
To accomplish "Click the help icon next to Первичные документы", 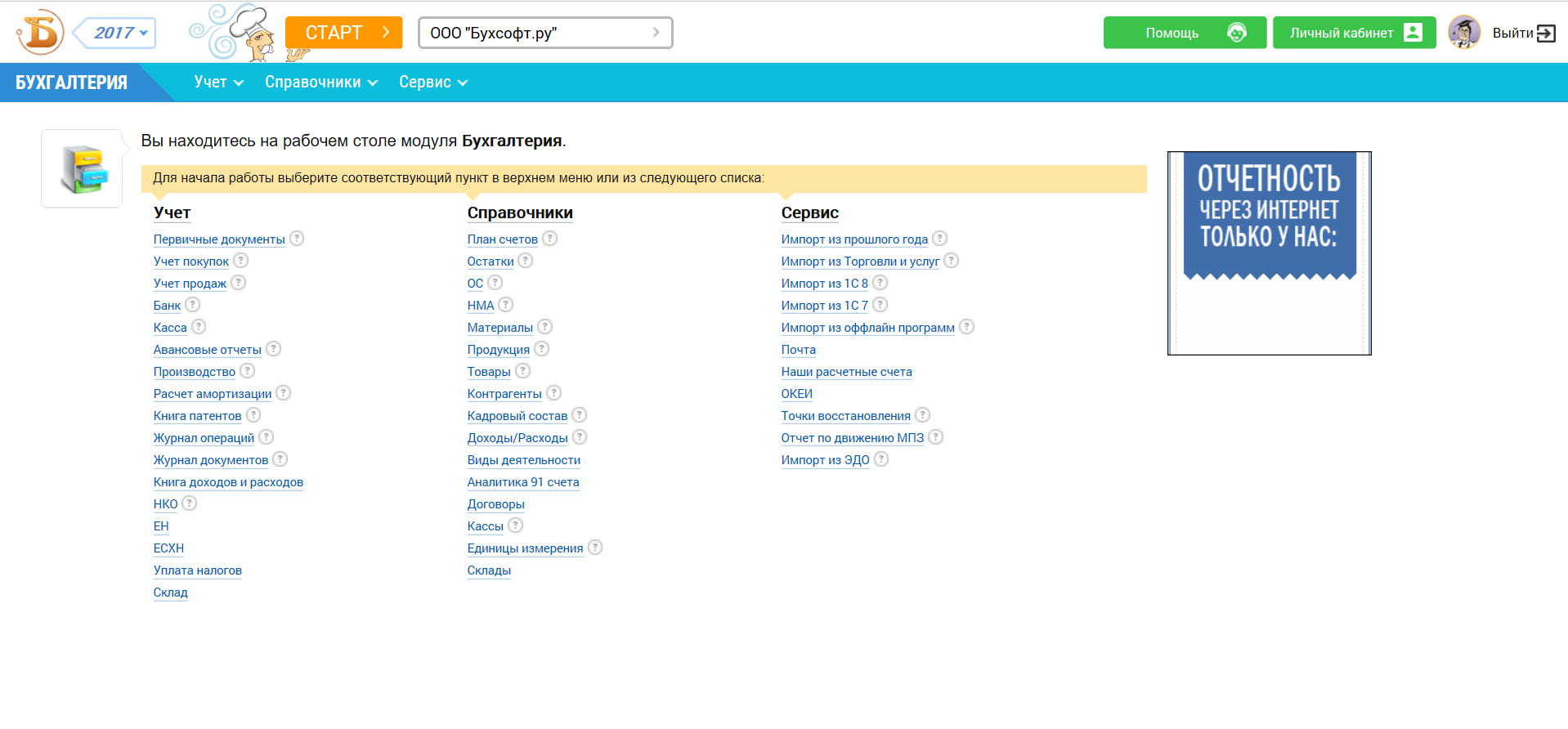I will [x=297, y=239].
